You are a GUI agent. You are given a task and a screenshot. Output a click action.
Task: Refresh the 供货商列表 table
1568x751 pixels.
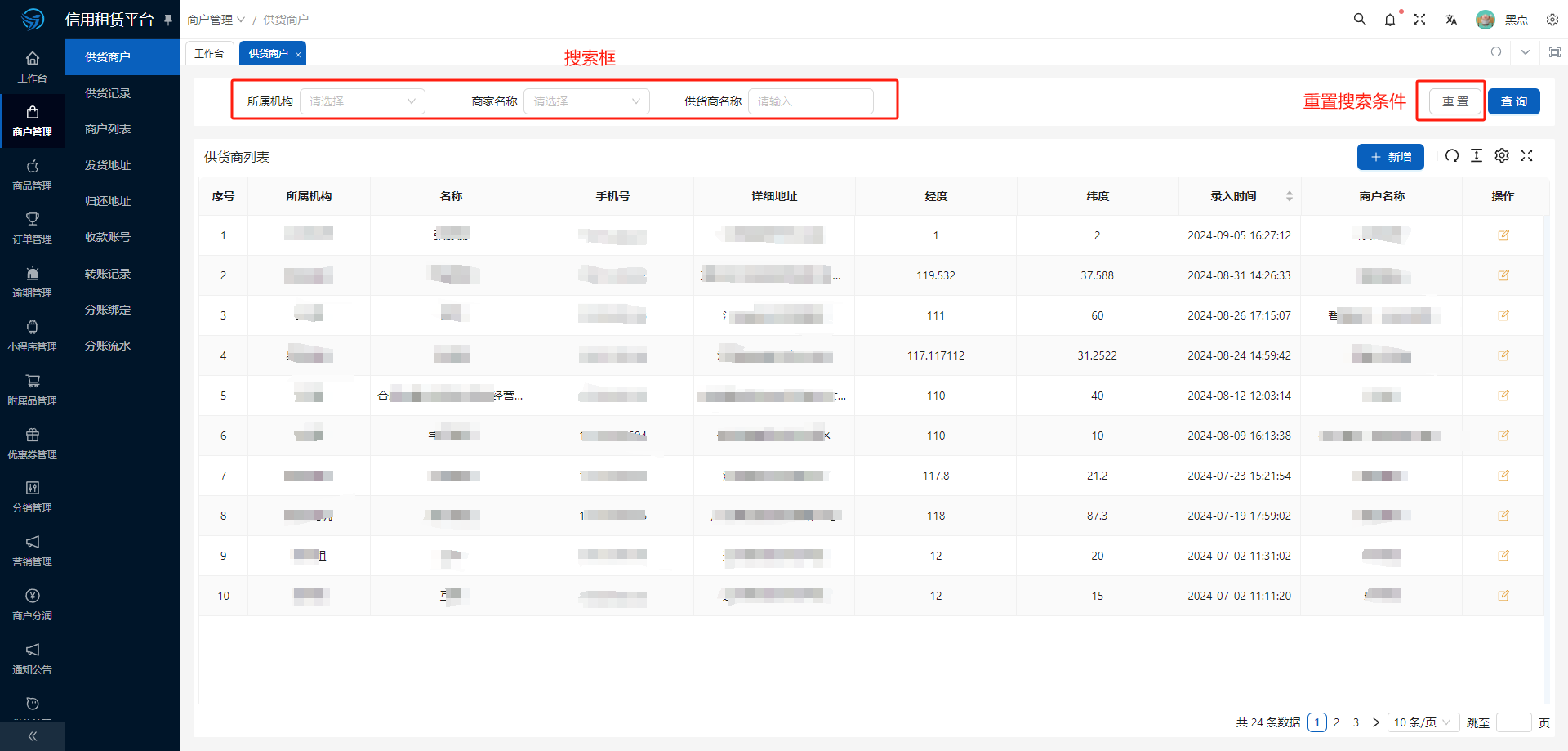1452,155
